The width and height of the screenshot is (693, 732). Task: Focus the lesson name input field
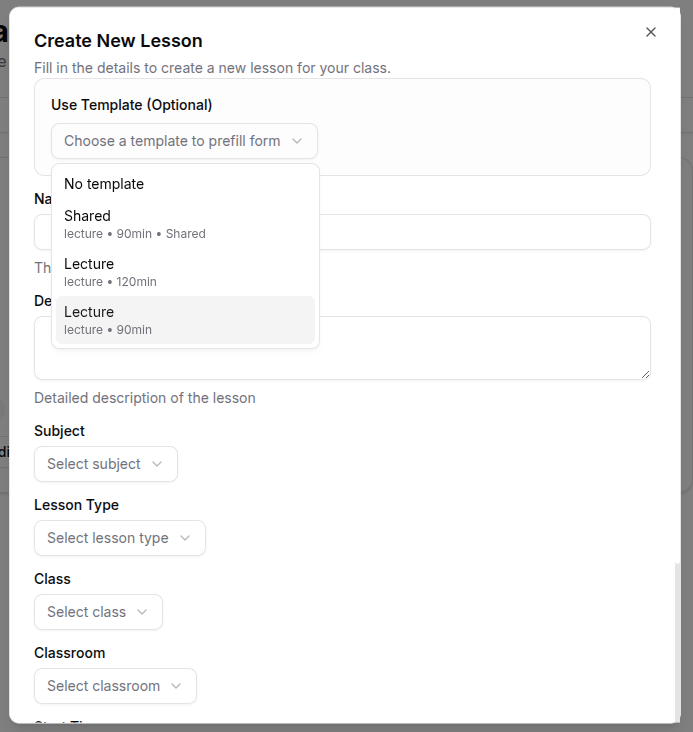click(x=480, y=232)
